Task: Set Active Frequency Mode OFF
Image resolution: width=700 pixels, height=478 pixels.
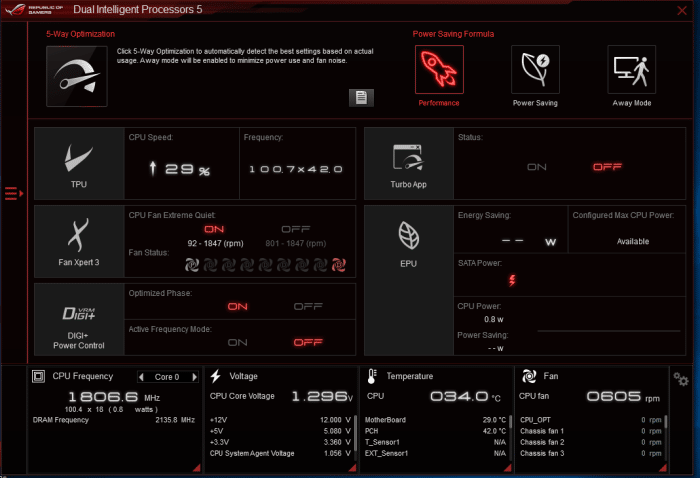Action: (x=308, y=342)
